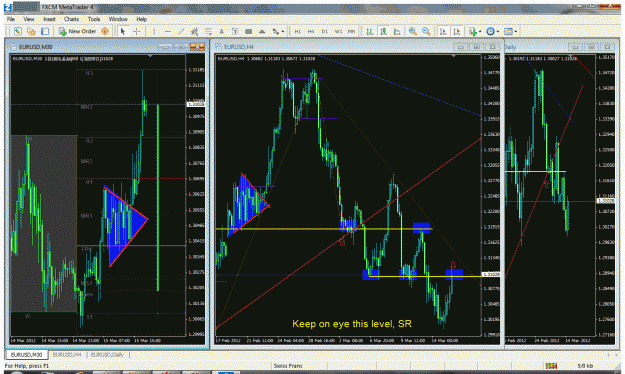The height and width of the screenshot is (374, 625).
Task: Switch chart to H4 timeframe
Action: coord(311,31)
